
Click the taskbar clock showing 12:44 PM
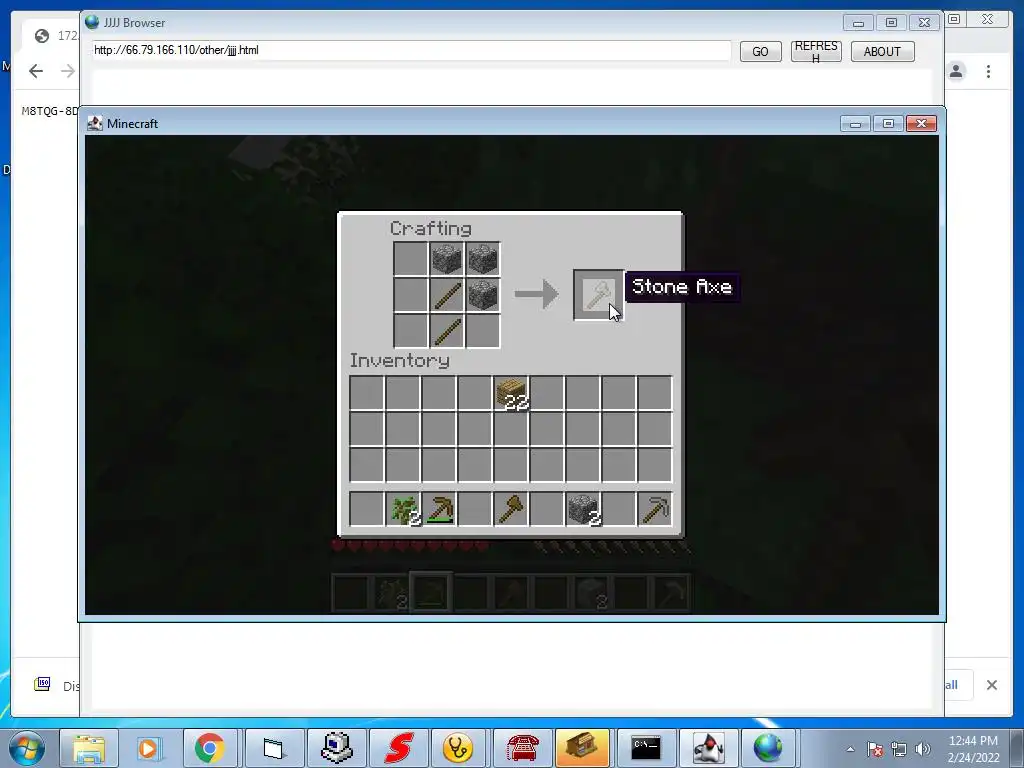coord(973,749)
